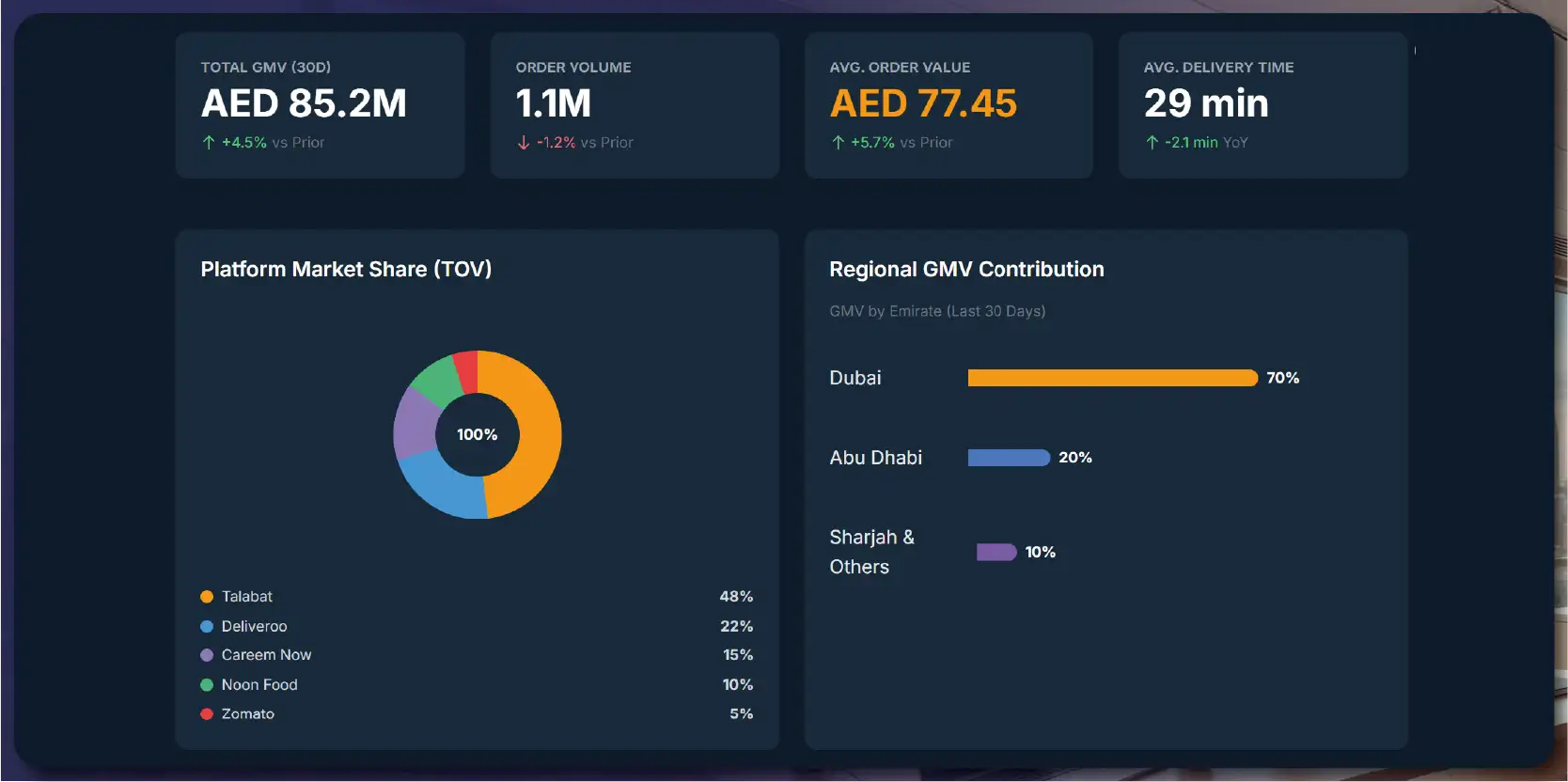Select the blue Deliveroo legend dot
Viewport: 1568px width, 782px height.
point(207,627)
